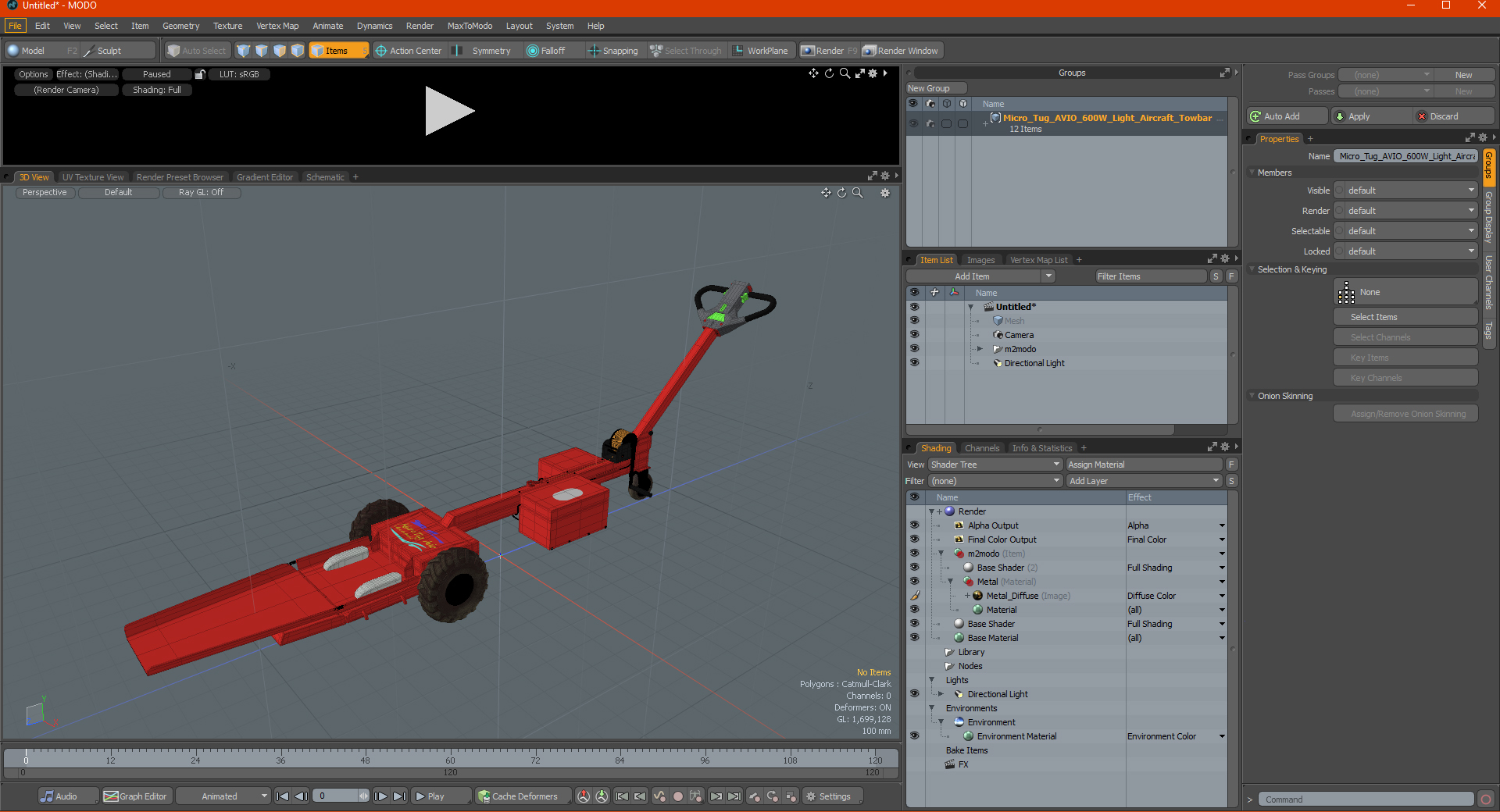Start preview render with large play button
Screen dimensions: 1500x812
click(x=449, y=112)
